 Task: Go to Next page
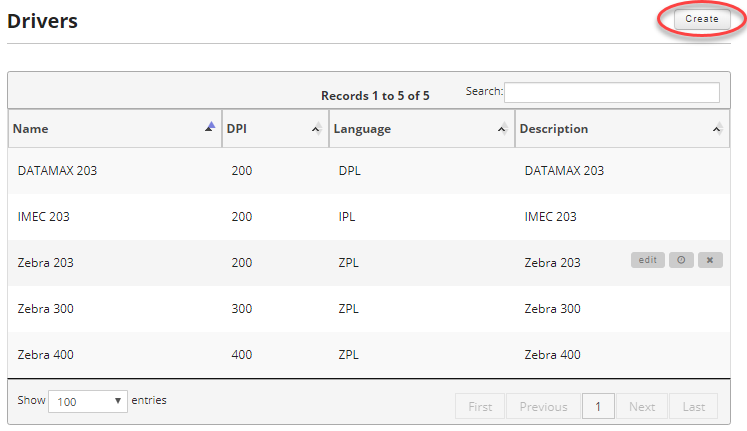tap(642, 406)
